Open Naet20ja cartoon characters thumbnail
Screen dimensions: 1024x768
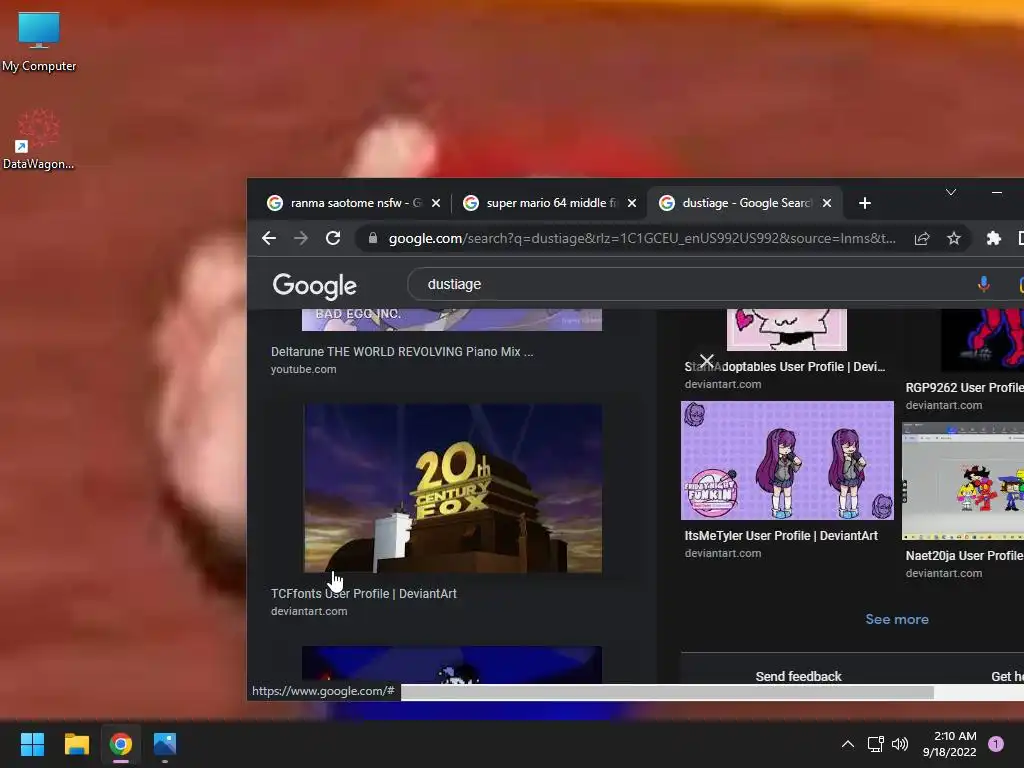[963, 481]
